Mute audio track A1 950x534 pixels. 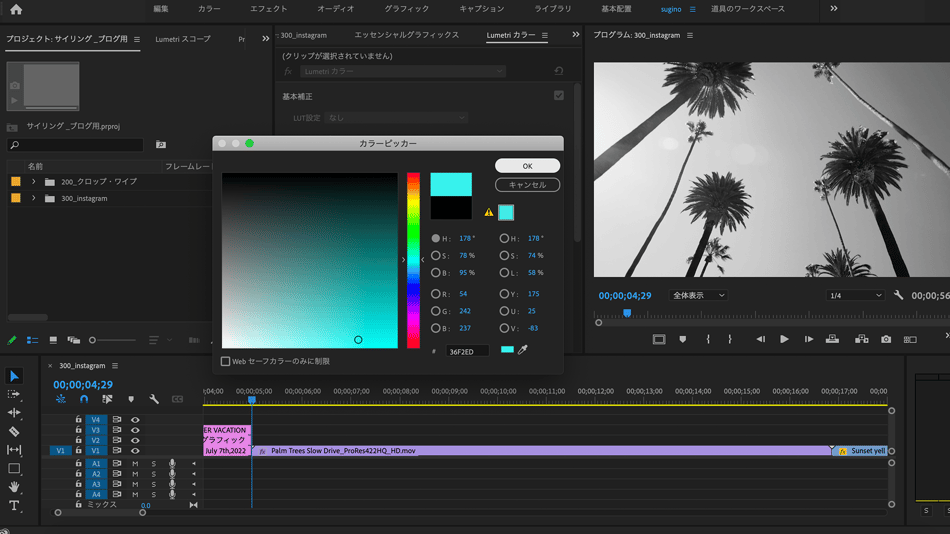pos(135,464)
